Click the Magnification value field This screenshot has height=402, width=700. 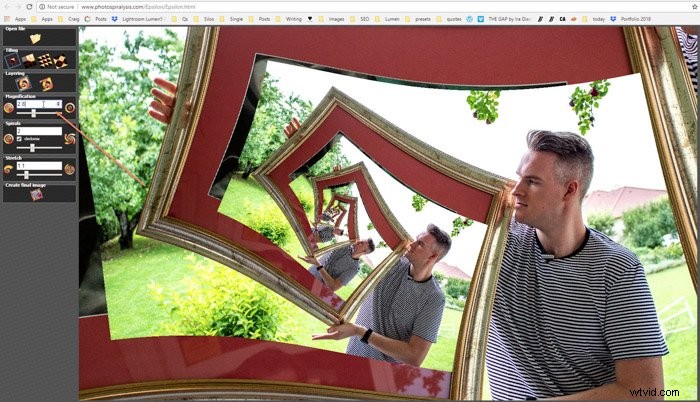(39, 104)
